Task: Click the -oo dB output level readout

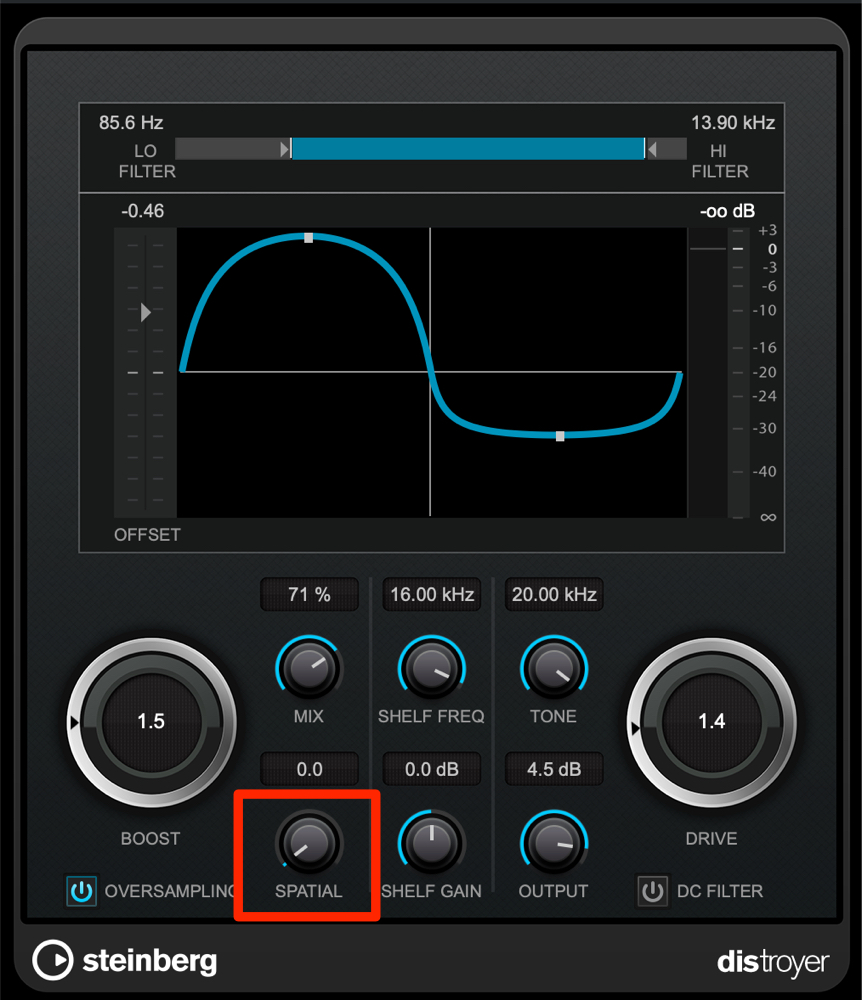Action: 727,210
